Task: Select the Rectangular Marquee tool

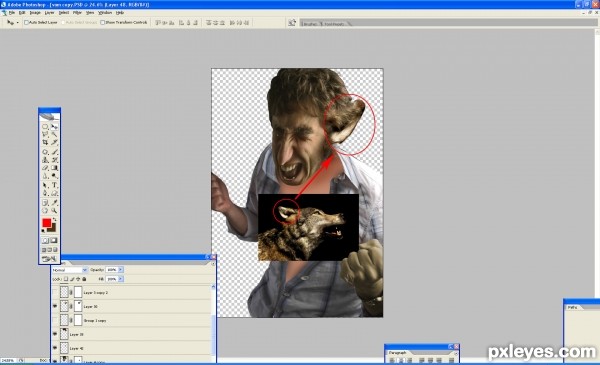Action: (x=45, y=126)
